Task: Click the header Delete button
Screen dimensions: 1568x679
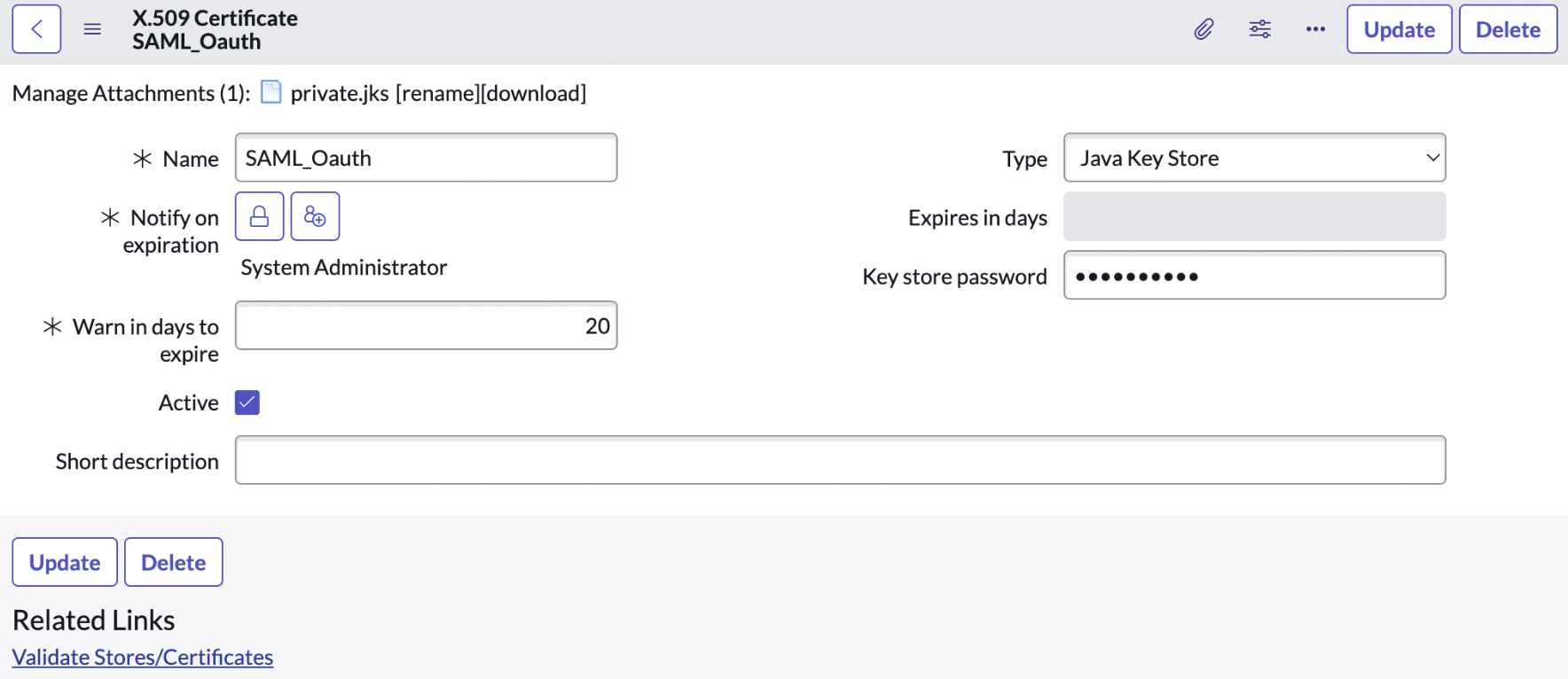Action: pos(1508,29)
